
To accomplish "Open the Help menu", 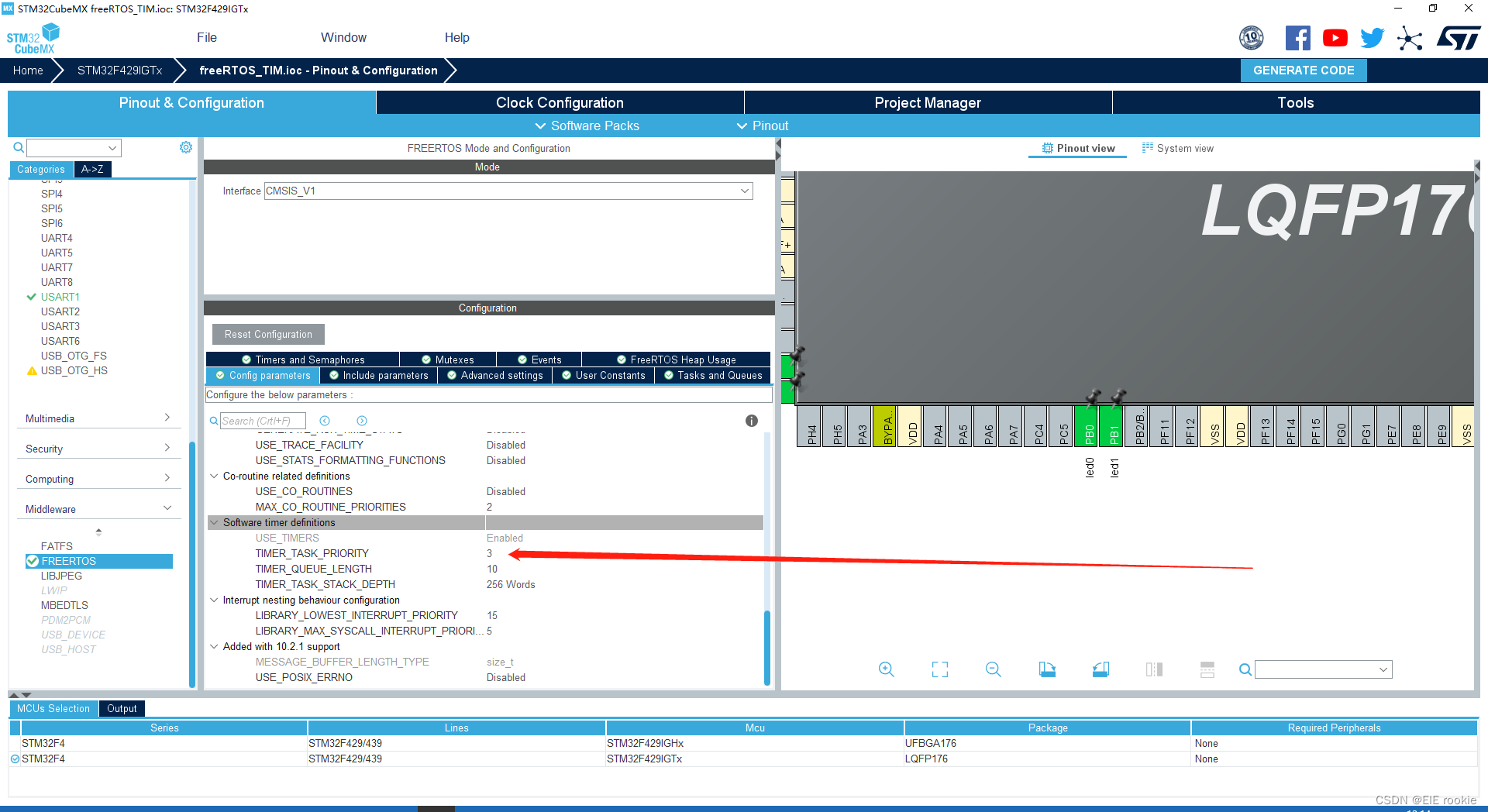I will (x=456, y=37).
